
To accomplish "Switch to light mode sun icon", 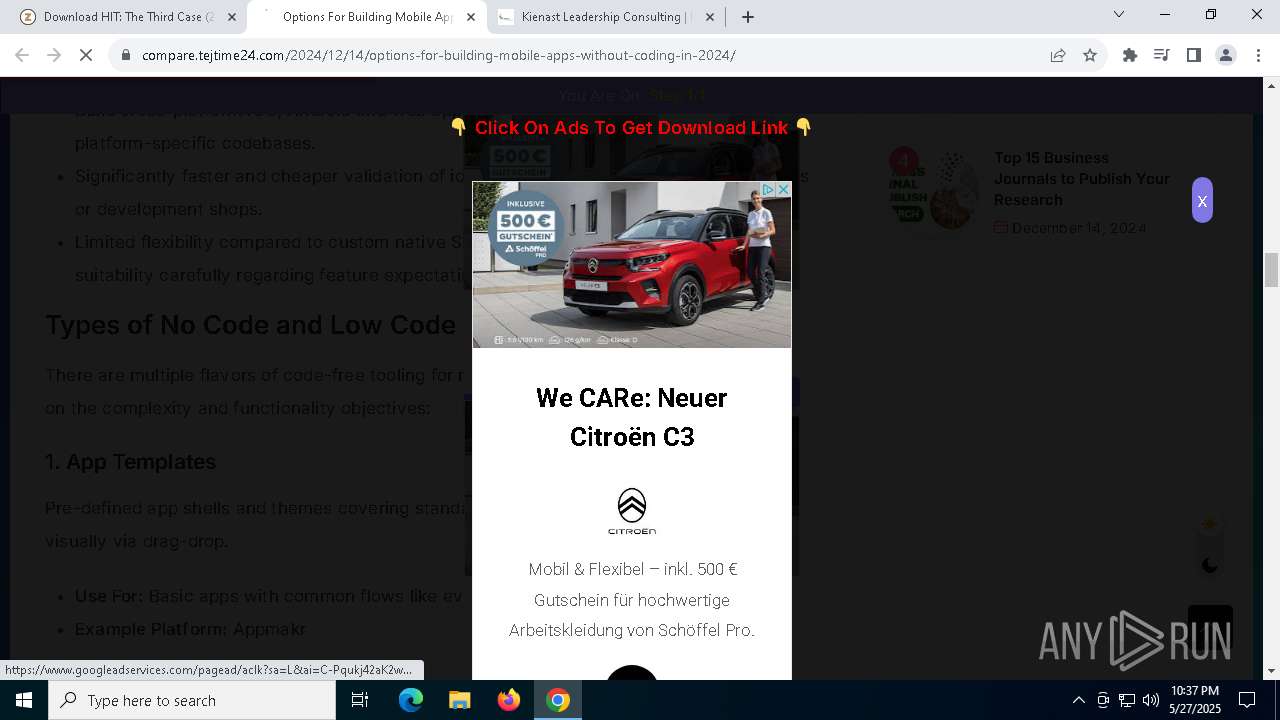I will (1210, 524).
